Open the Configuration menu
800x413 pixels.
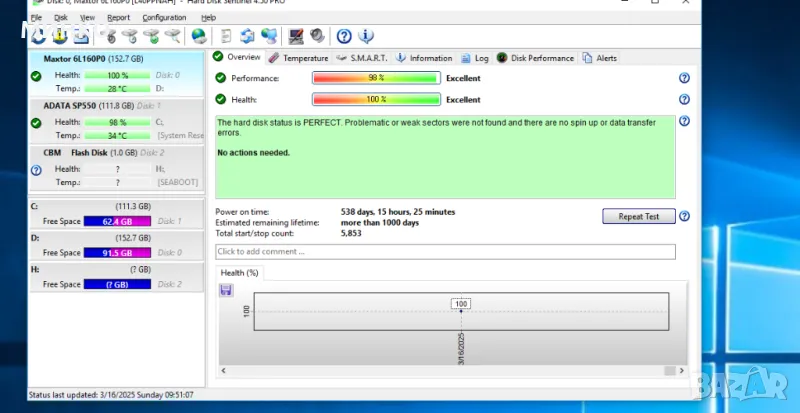[163, 18]
